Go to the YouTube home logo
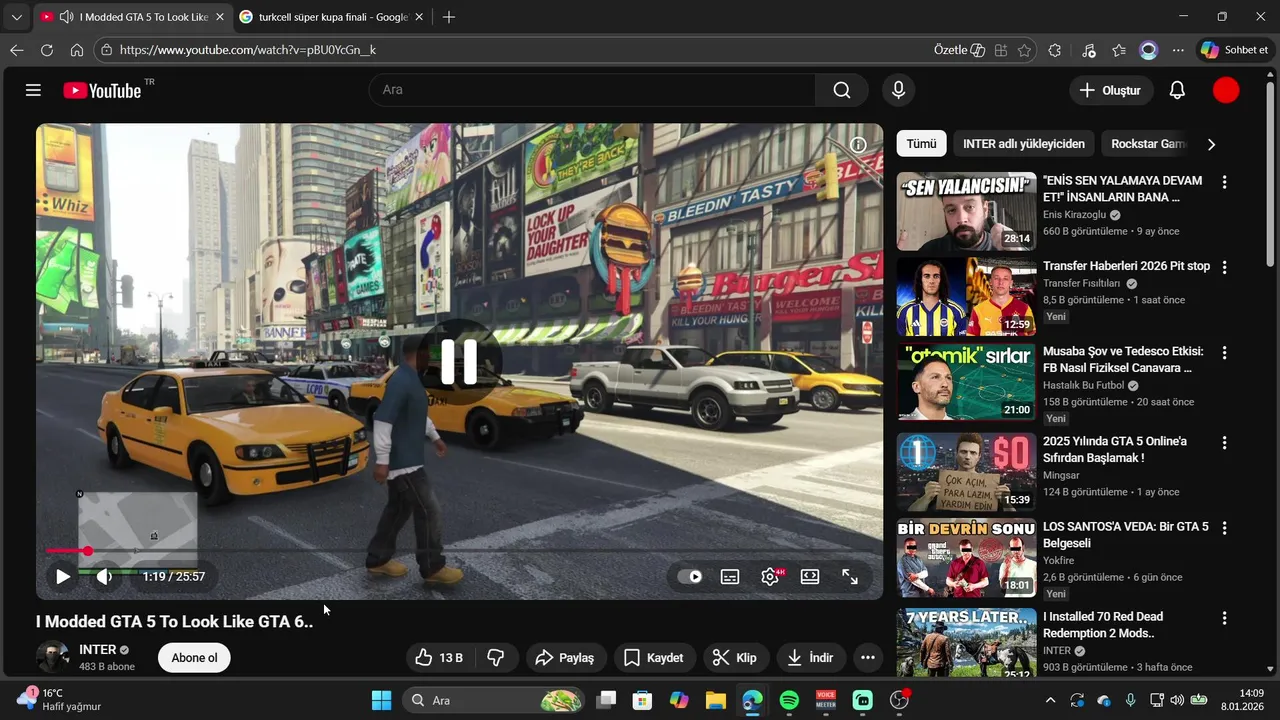1280x720 pixels. tap(103, 90)
